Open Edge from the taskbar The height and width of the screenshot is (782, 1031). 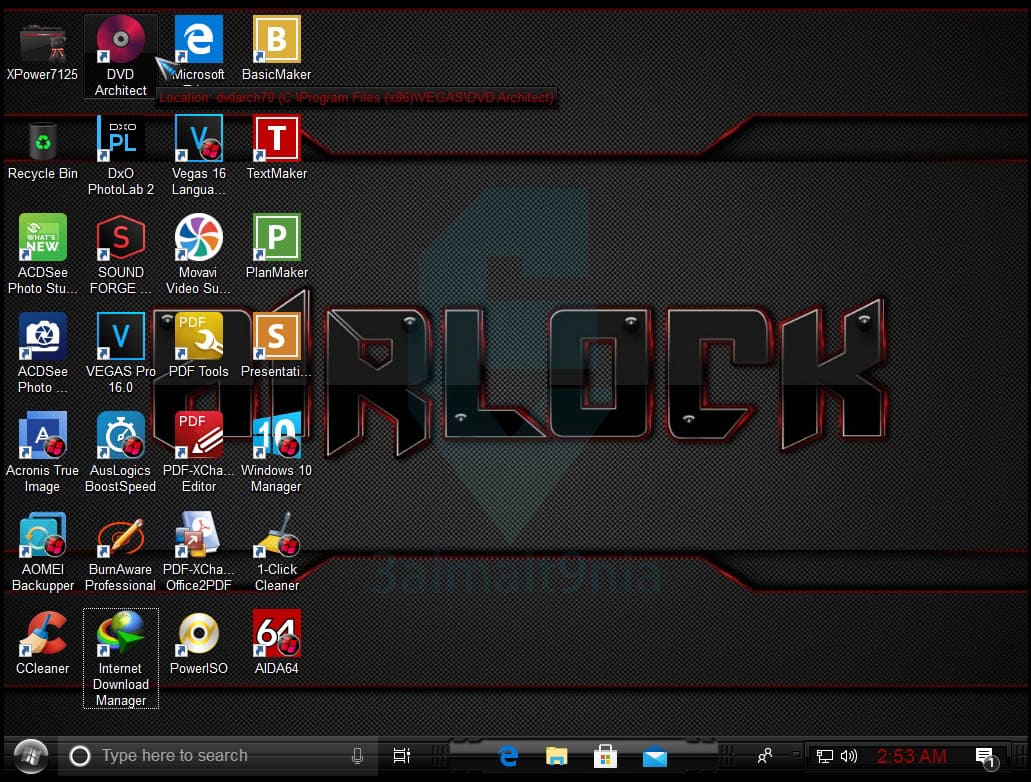[x=508, y=756]
